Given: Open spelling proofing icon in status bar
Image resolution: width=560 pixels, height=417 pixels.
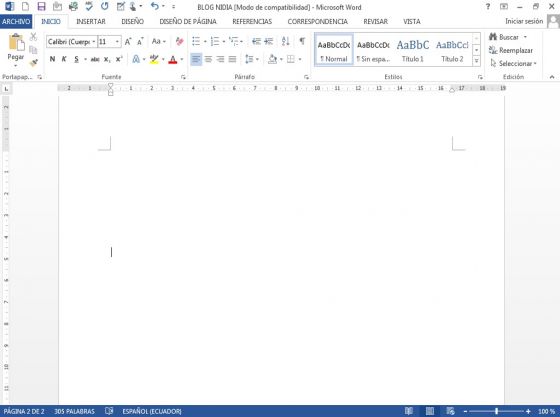Looking at the screenshot, I should tap(109, 411).
